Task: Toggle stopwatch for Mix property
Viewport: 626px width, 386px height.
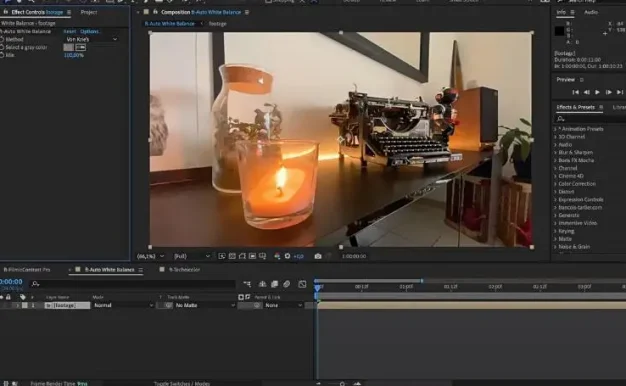Action: coord(2,55)
